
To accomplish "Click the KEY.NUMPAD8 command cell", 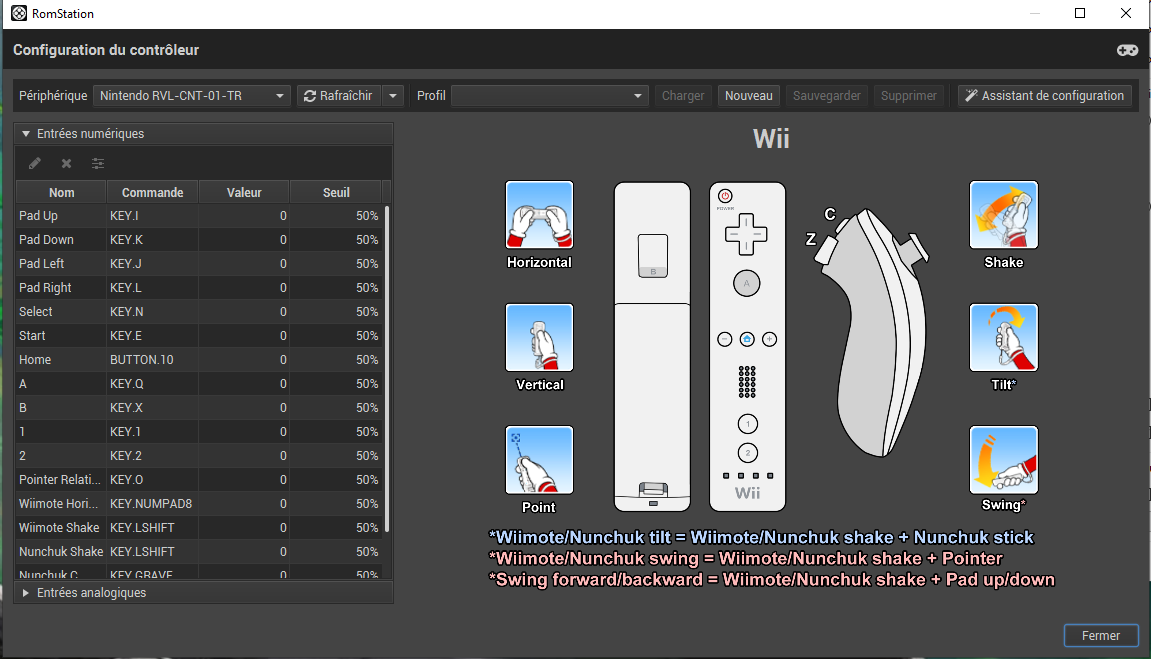I will [153, 503].
